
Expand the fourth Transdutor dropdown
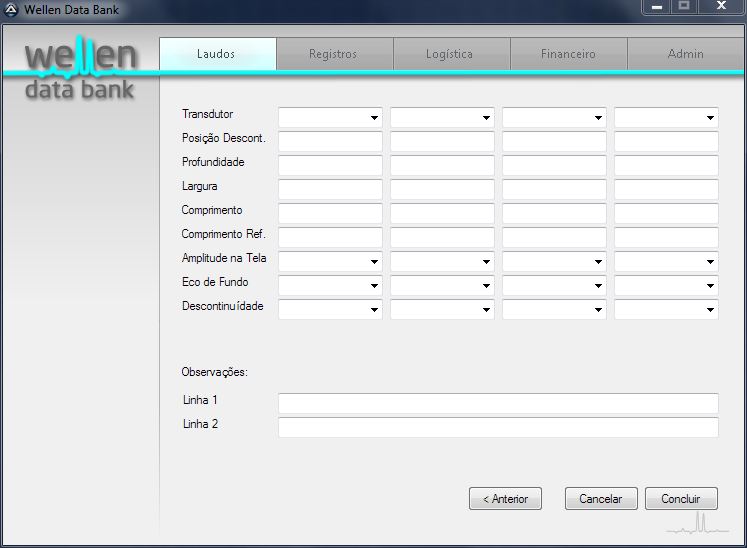coord(666,117)
